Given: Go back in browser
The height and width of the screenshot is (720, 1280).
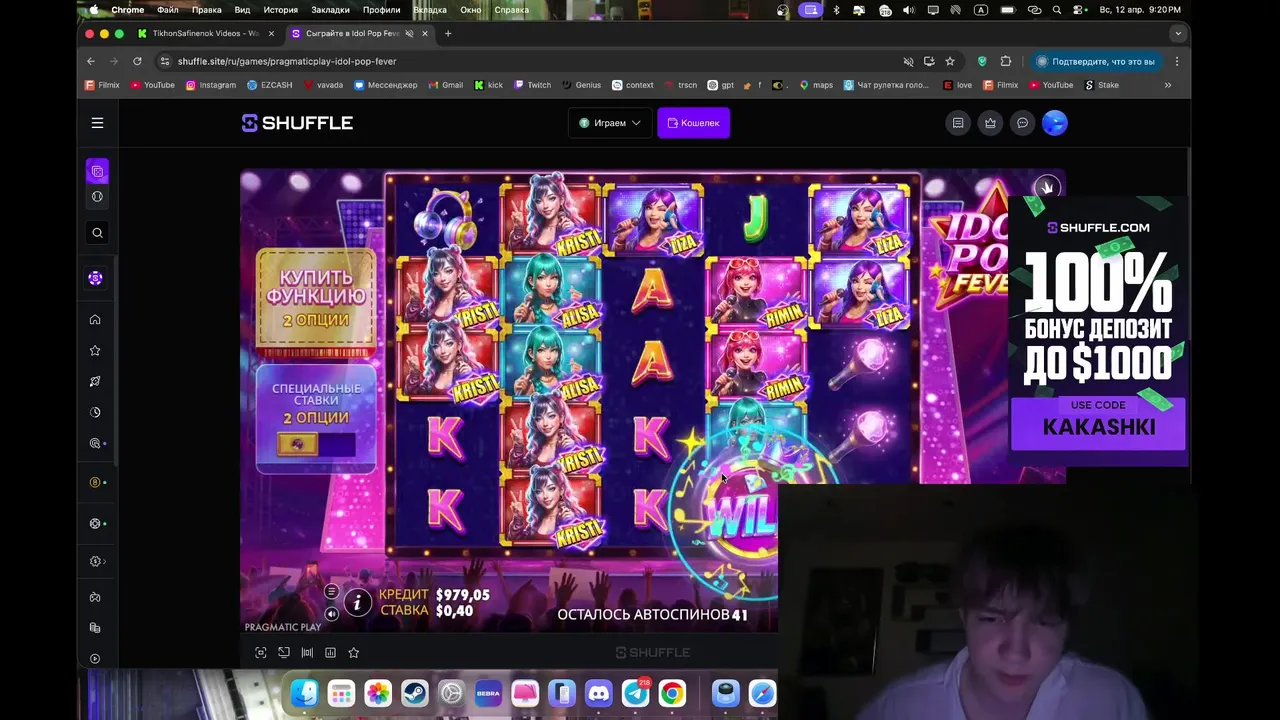Looking at the screenshot, I should (91, 61).
